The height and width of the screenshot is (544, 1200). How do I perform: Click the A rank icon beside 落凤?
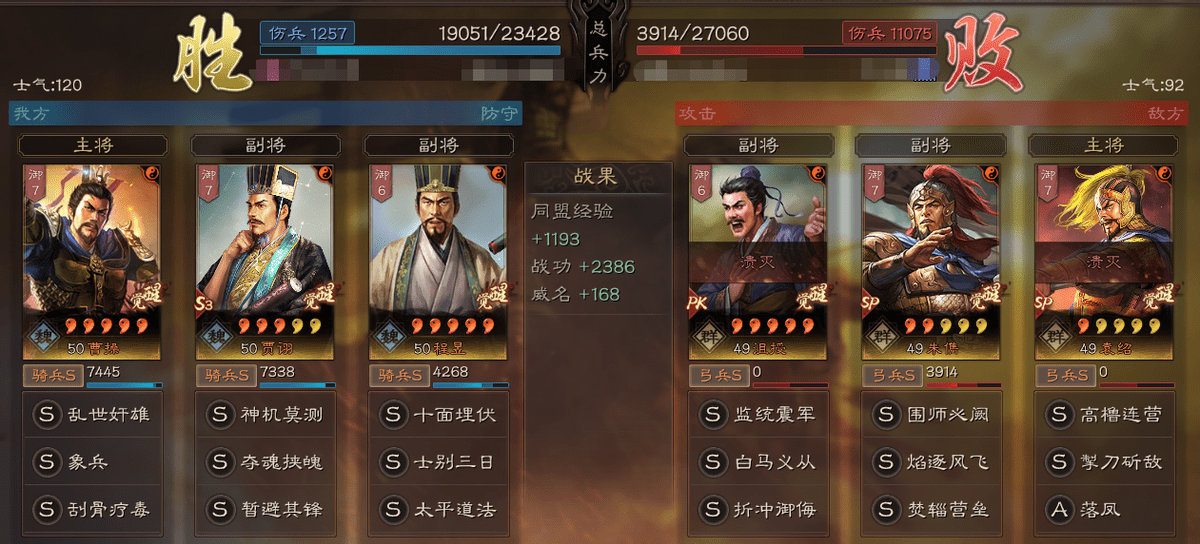[x=1060, y=509]
